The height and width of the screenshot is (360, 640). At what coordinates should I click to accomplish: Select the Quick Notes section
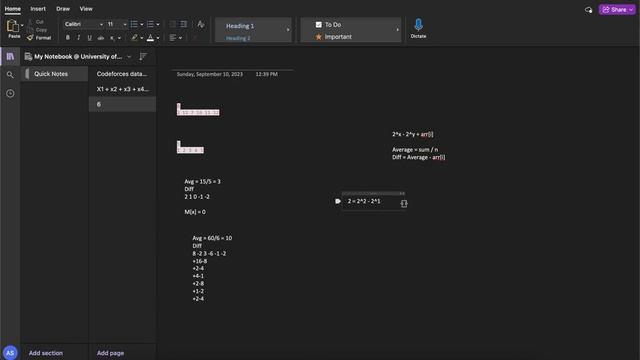coord(54,74)
